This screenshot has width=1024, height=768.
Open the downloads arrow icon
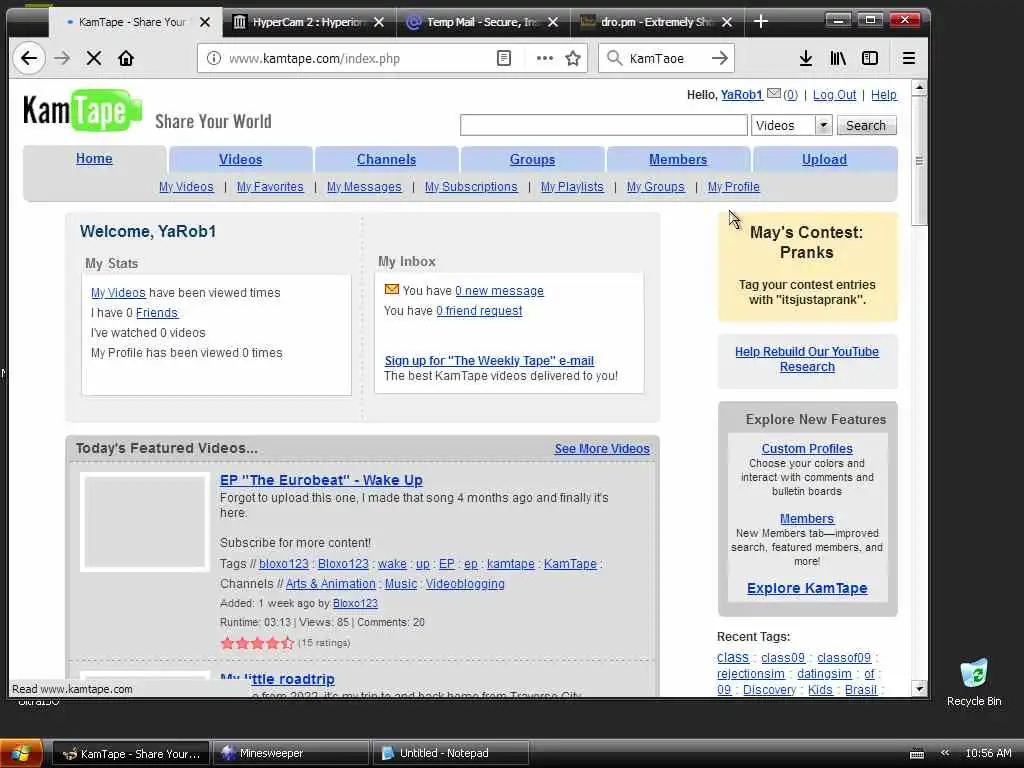pyautogui.click(x=806, y=58)
